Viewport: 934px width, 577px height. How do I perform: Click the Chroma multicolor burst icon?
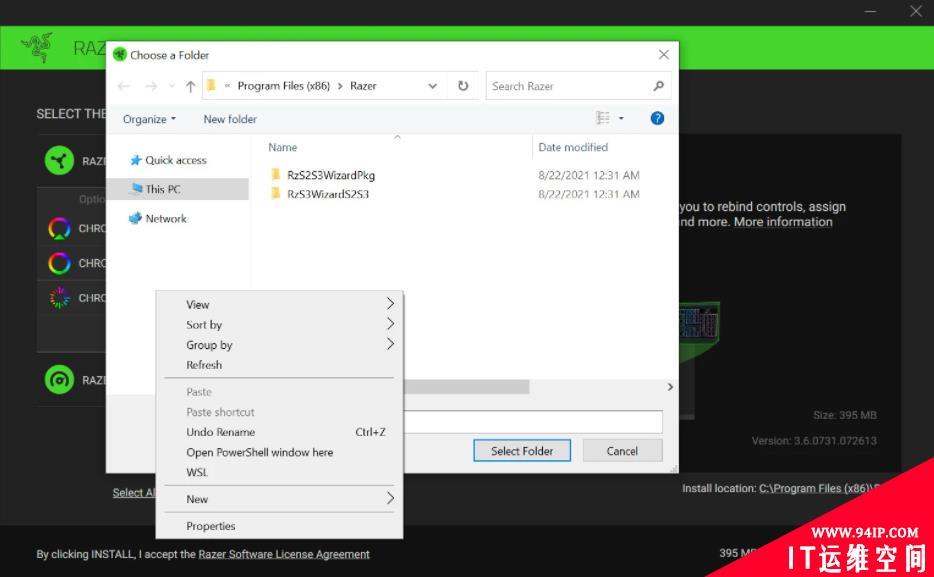(59, 297)
